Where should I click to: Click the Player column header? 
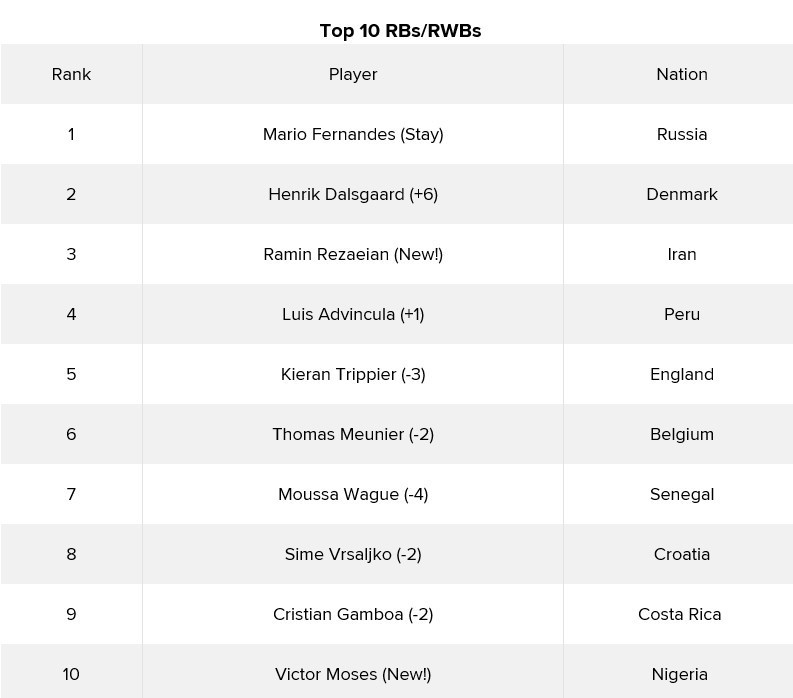[353, 74]
